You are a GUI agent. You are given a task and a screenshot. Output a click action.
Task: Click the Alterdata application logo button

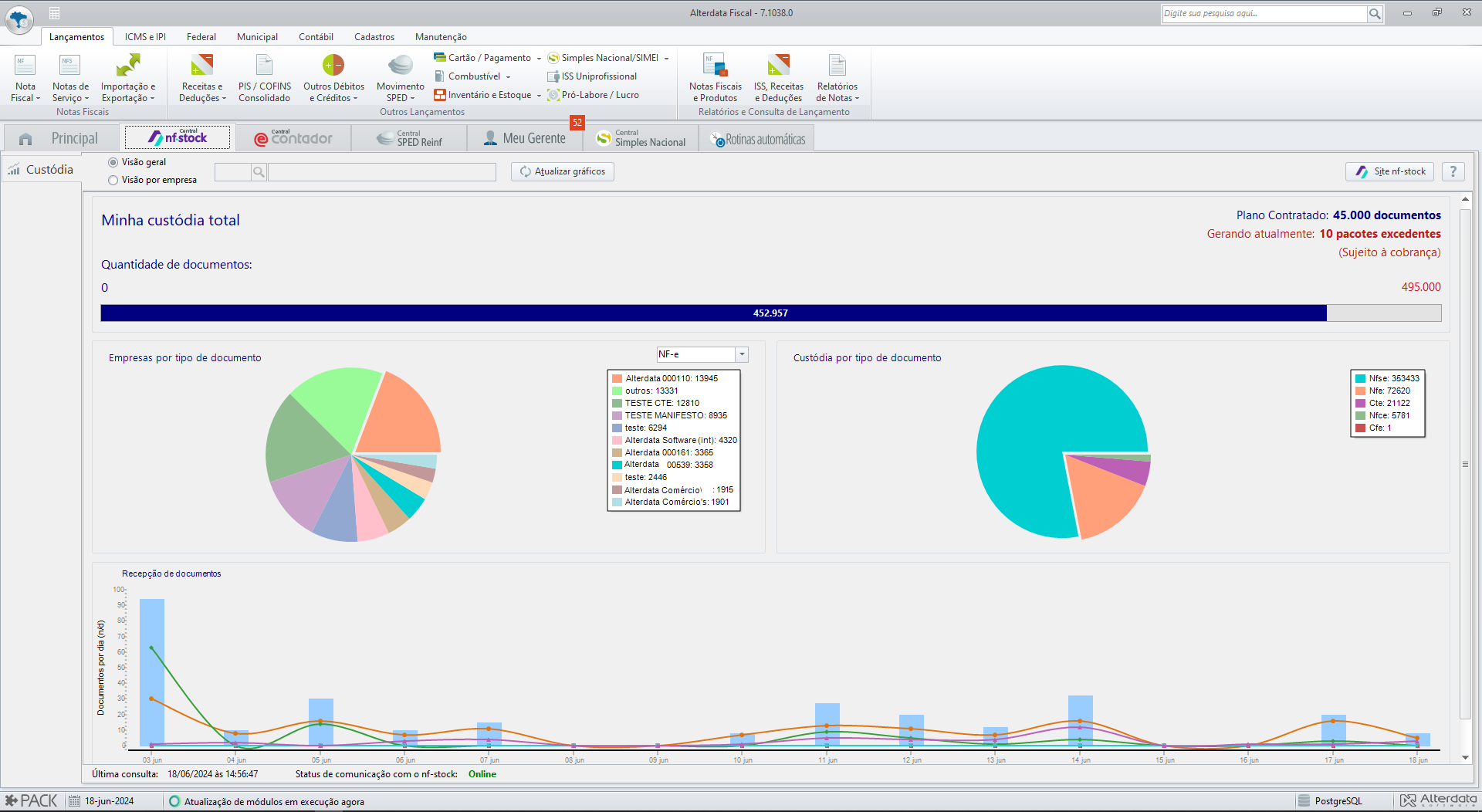tap(19, 19)
